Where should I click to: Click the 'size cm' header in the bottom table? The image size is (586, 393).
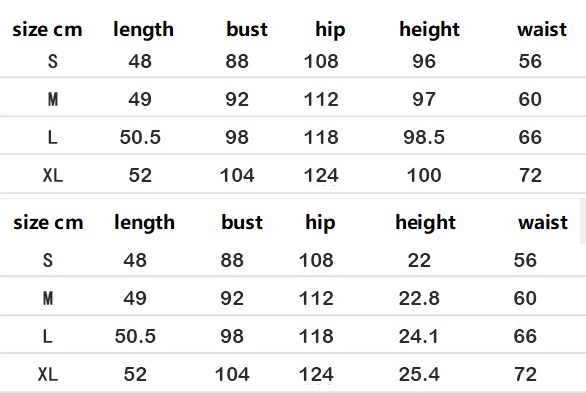pos(48,223)
